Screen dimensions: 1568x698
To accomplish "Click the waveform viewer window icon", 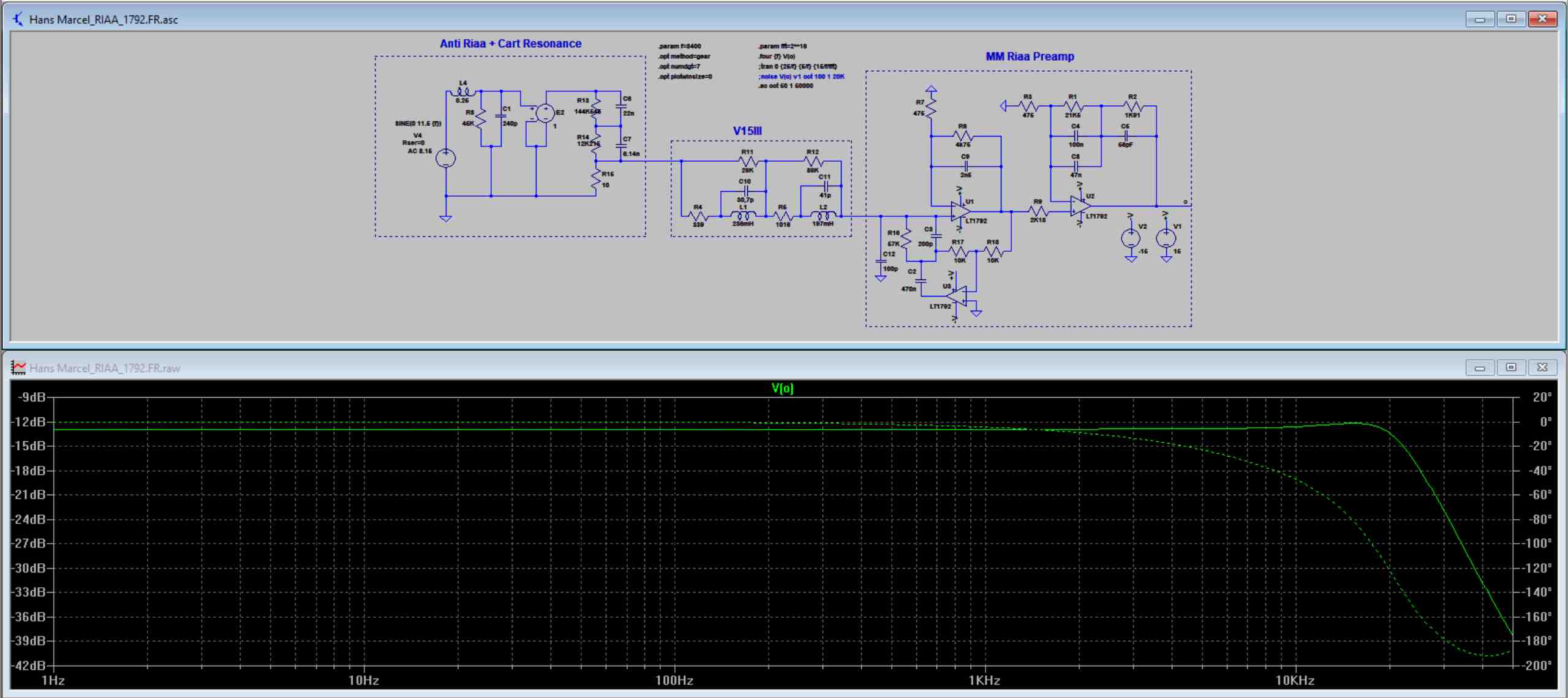I will (x=18, y=368).
